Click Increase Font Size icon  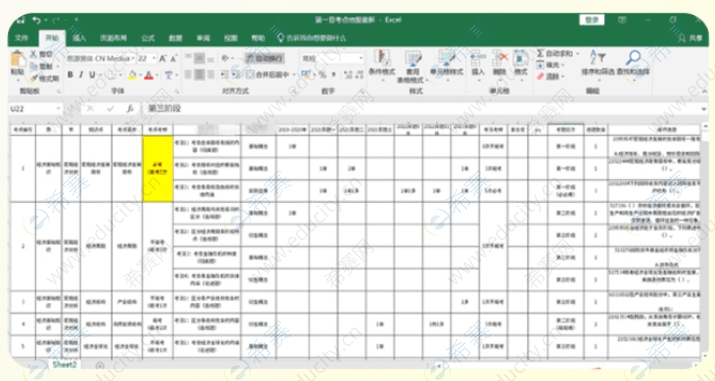click(x=163, y=59)
